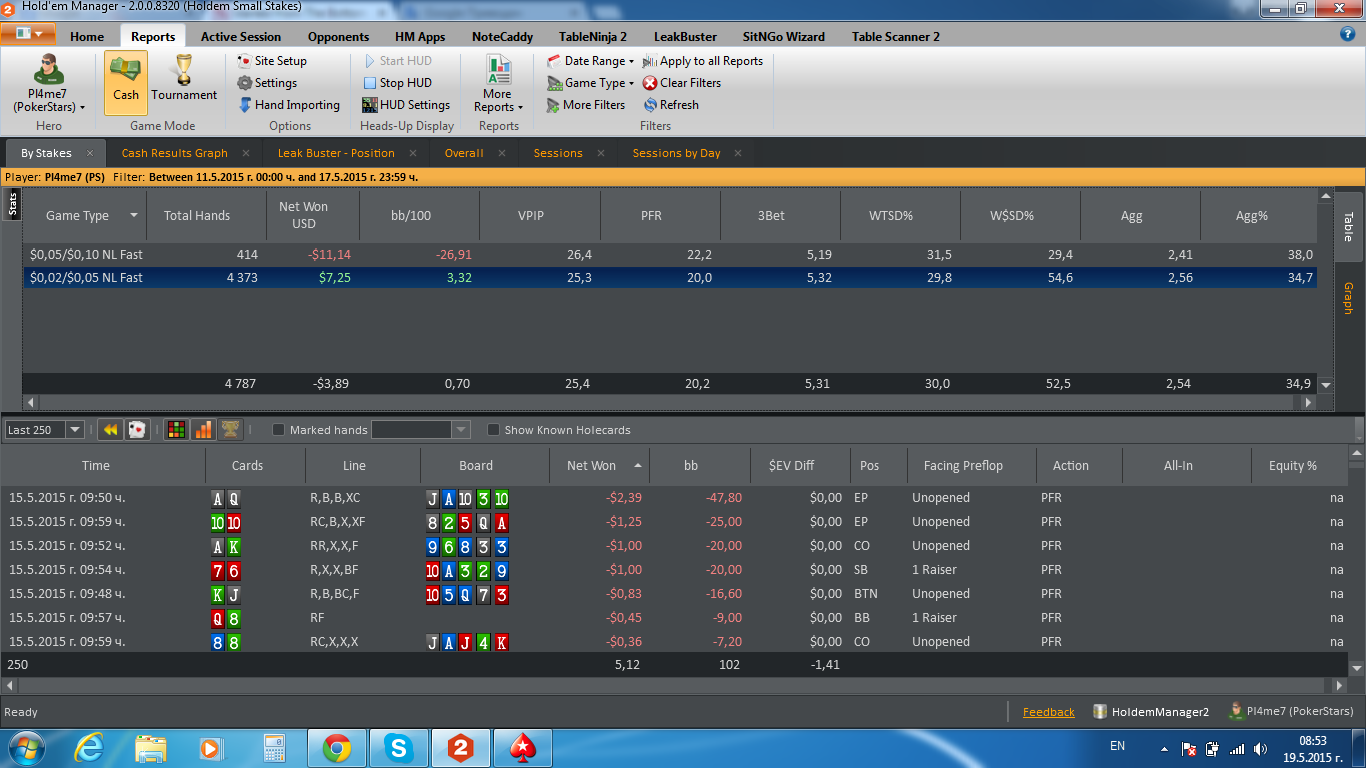Switch to the Home ribbon tab
1366x768 pixels.
87,37
